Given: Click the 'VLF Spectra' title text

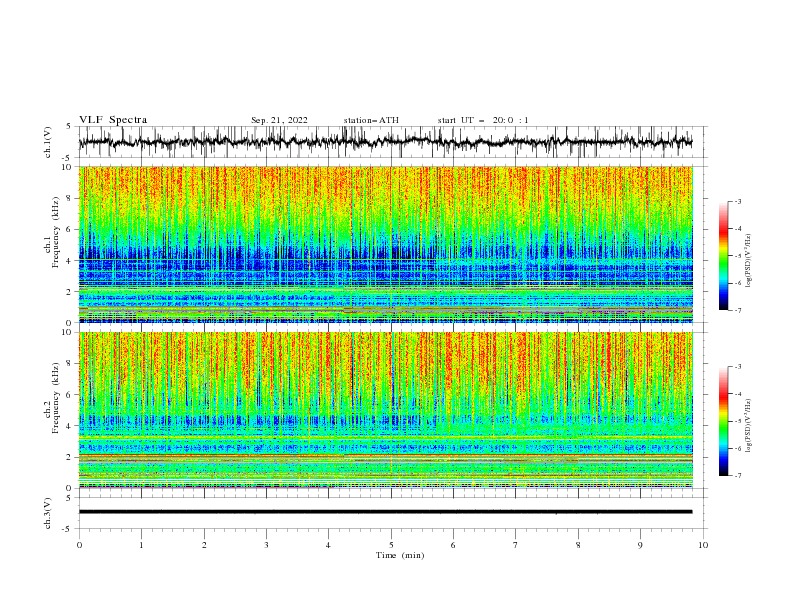Looking at the screenshot, I should 113,120.
